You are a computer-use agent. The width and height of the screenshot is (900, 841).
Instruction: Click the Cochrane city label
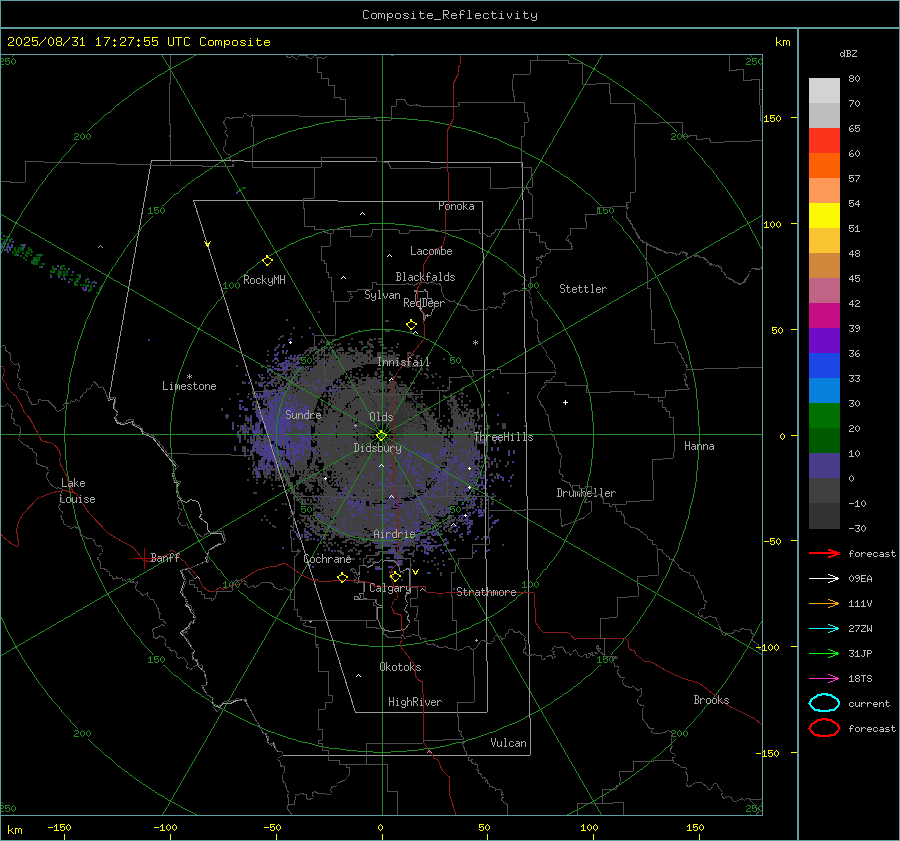point(327,559)
